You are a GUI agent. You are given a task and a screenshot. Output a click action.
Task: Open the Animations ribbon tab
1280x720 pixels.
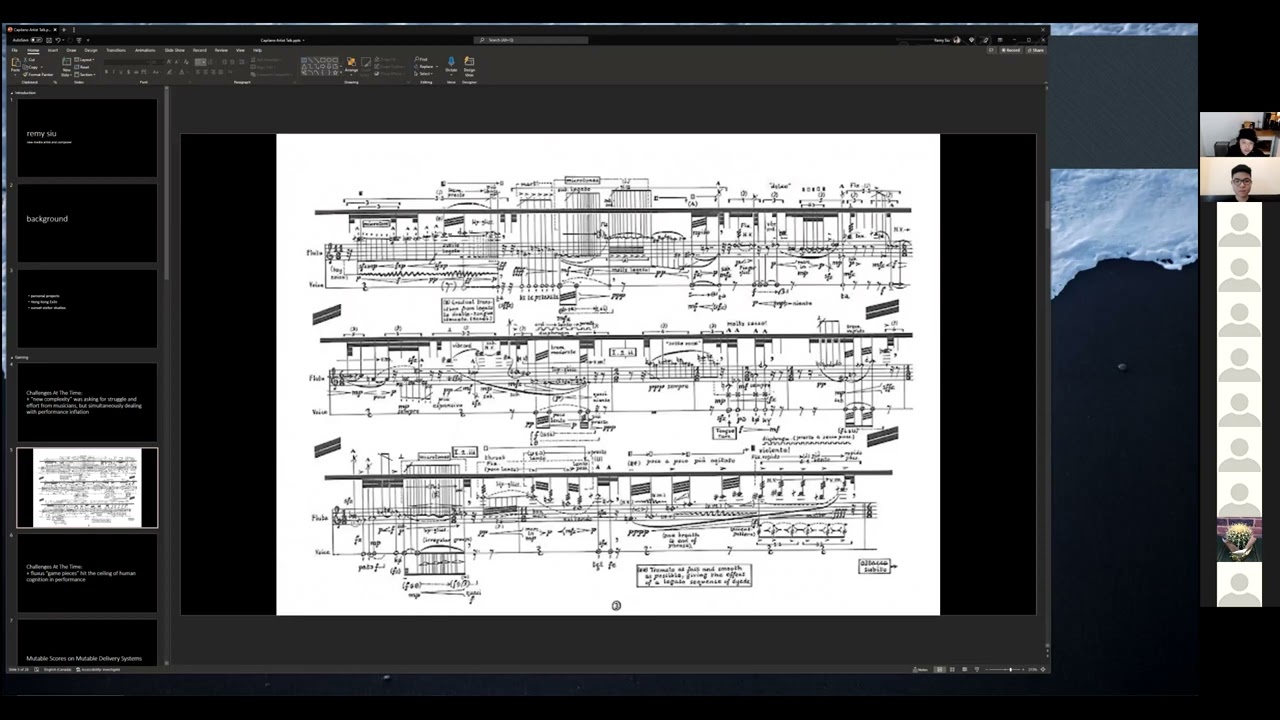tap(145, 50)
